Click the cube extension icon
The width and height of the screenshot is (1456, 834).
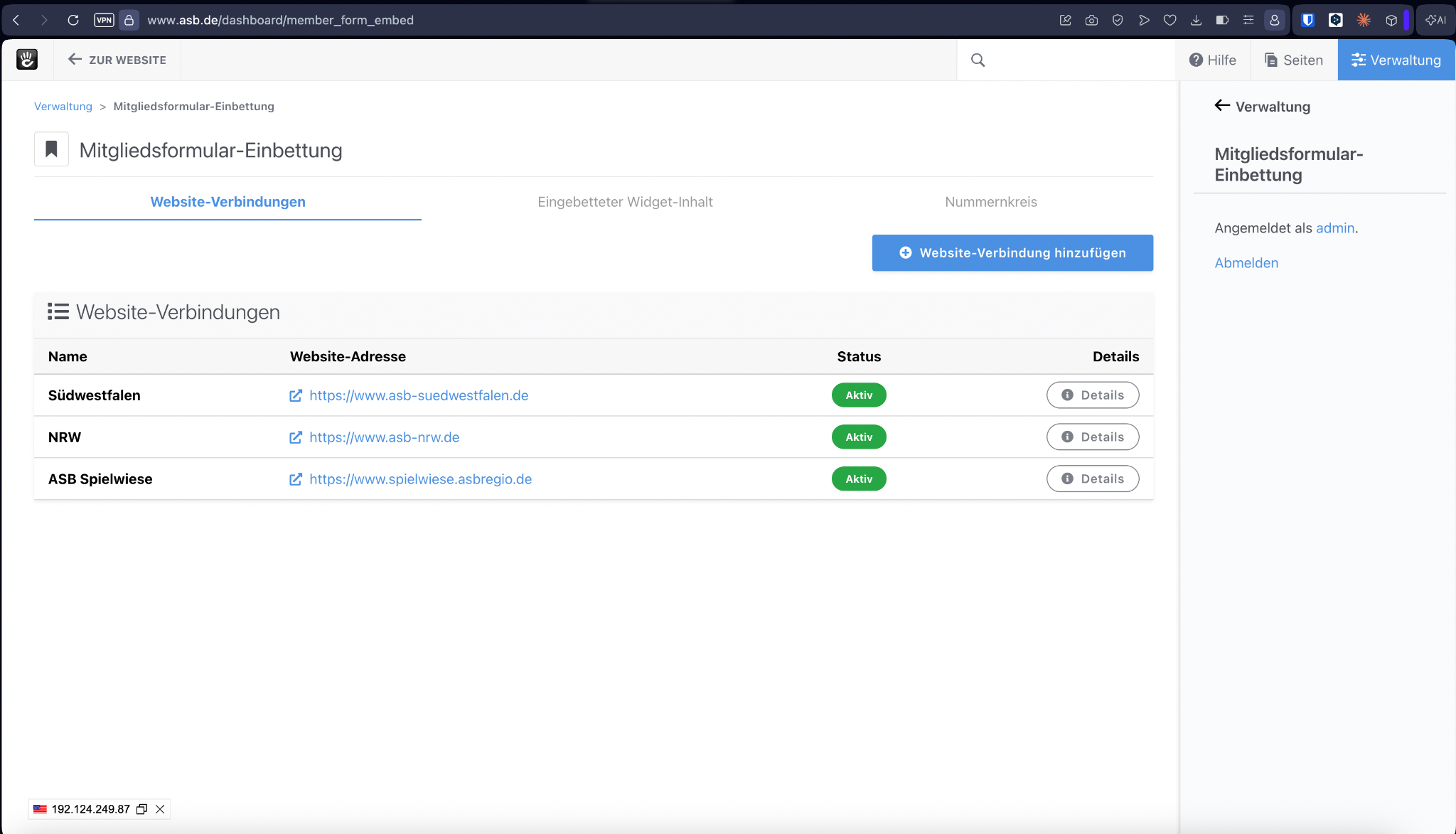click(1391, 20)
